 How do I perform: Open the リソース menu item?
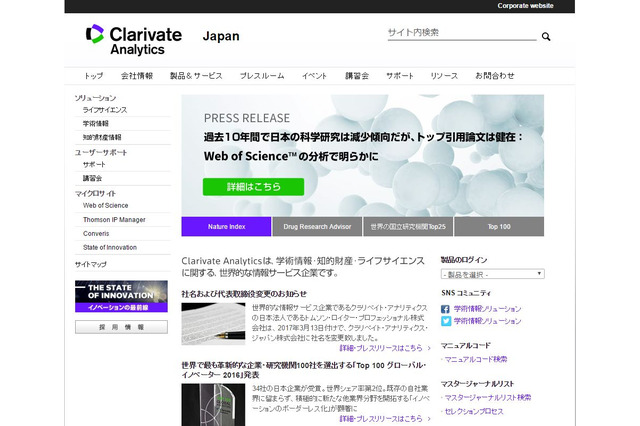click(x=444, y=76)
